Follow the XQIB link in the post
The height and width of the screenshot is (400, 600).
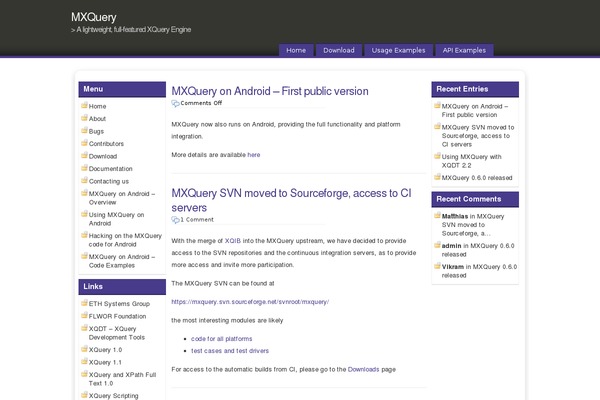click(x=233, y=241)
